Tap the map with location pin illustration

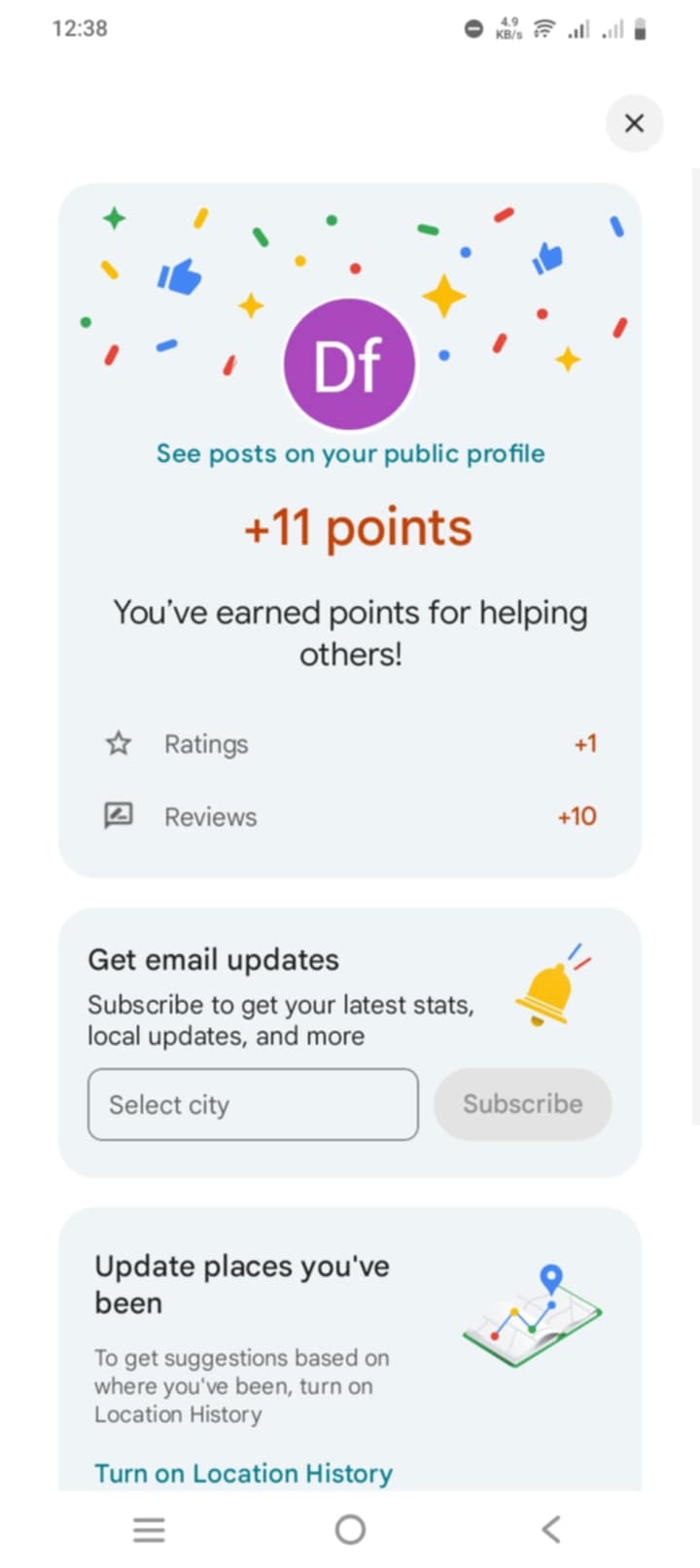tap(533, 1315)
